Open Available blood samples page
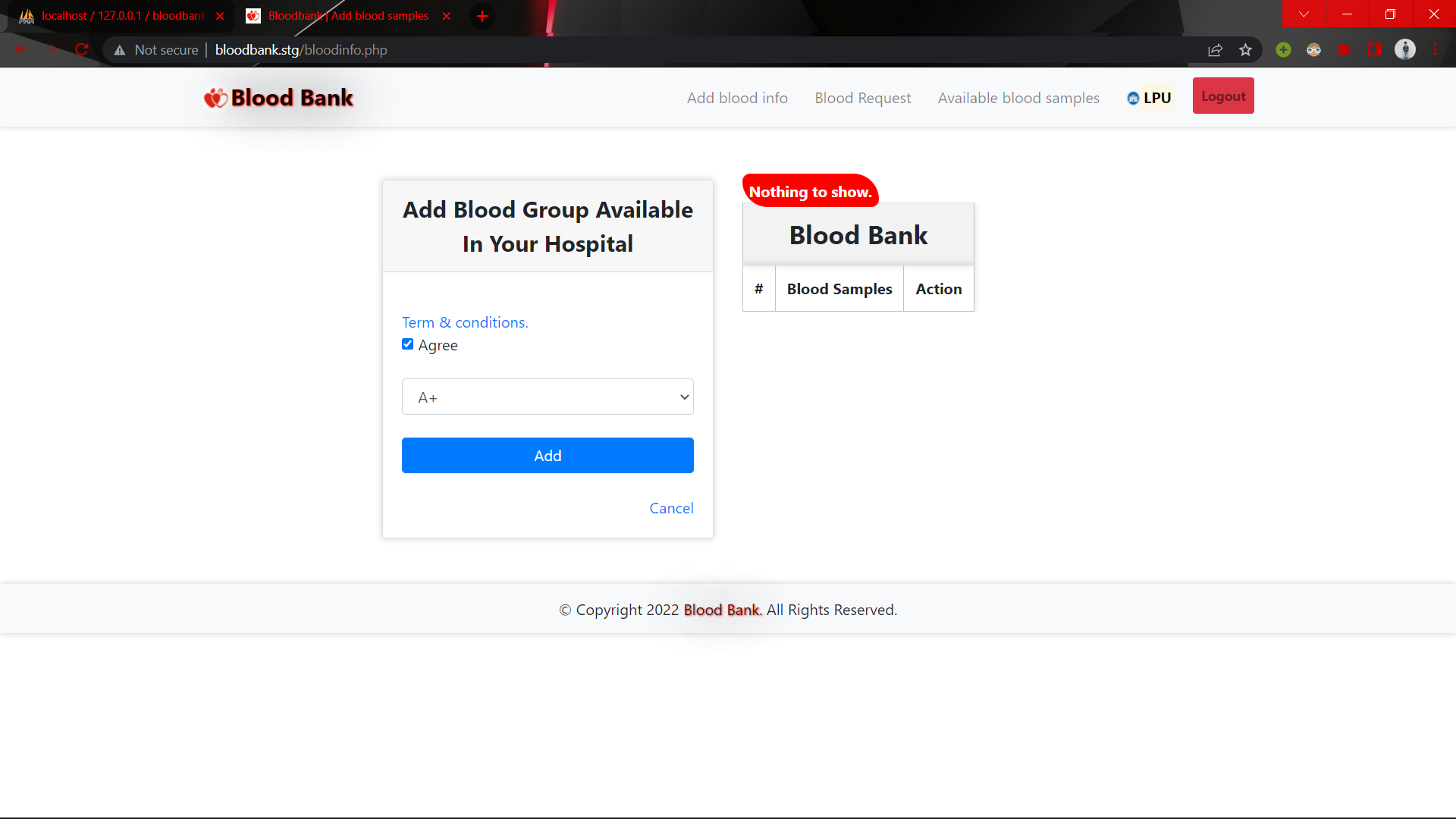Viewport: 1456px width, 819px height. pos(1018,98)
